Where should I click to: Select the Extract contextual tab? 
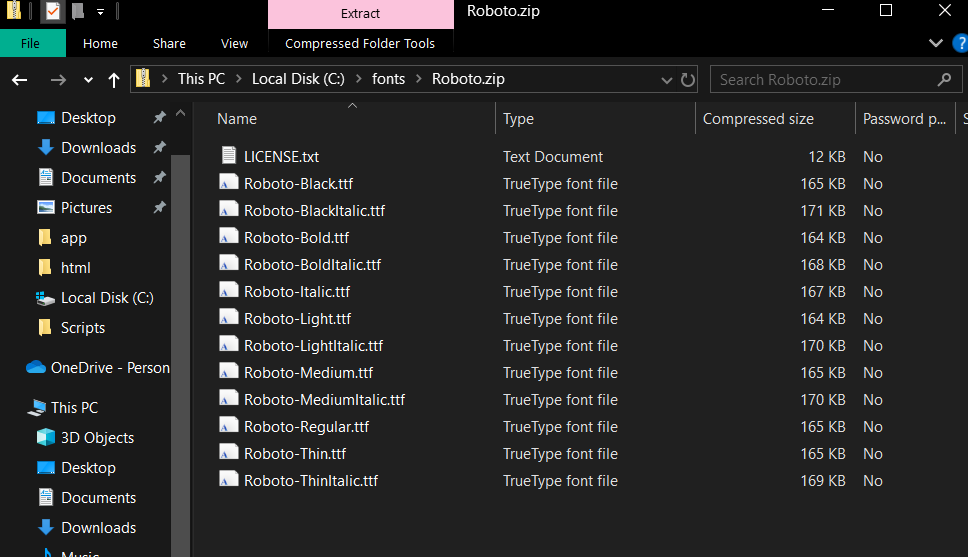click(361, 14)
